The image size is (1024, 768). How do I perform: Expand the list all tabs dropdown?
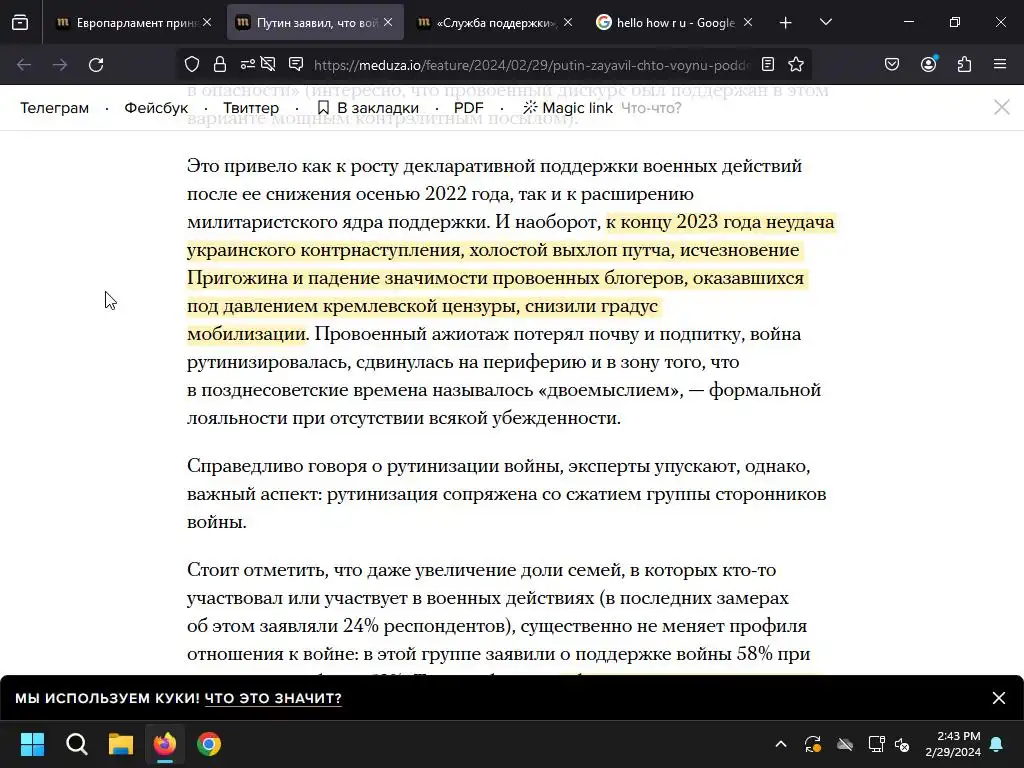click(x=825, y=22)
